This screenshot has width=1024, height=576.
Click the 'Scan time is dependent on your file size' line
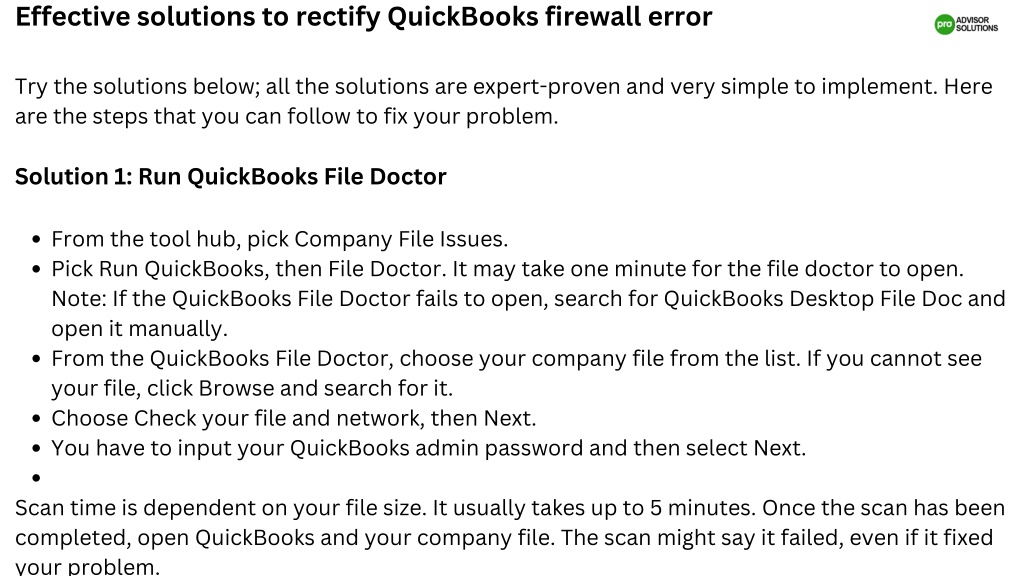click(x=510, y=508)
